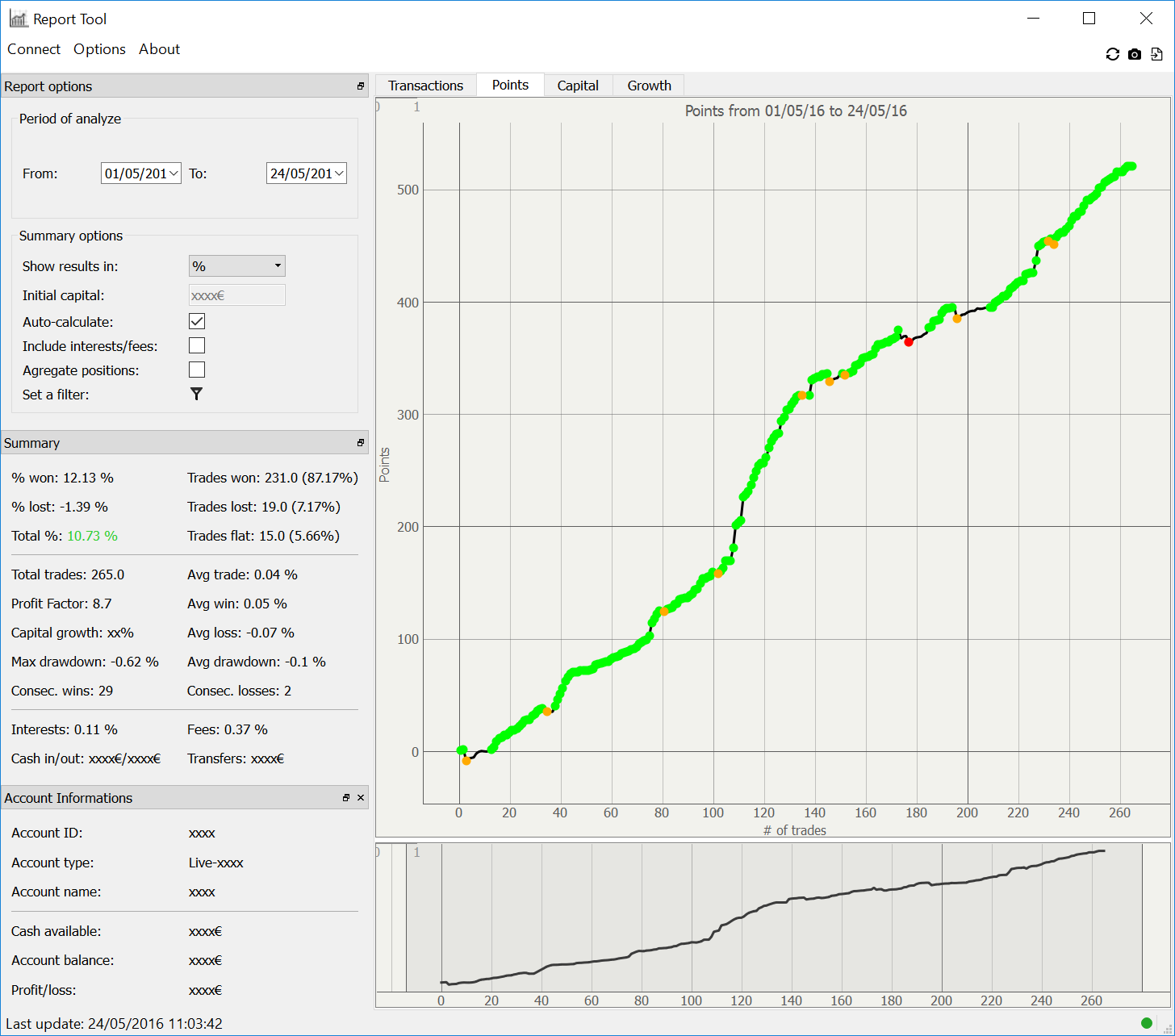Click the Initial capital input field
Screen dimensions: 1175x1036
pos(236,295)
